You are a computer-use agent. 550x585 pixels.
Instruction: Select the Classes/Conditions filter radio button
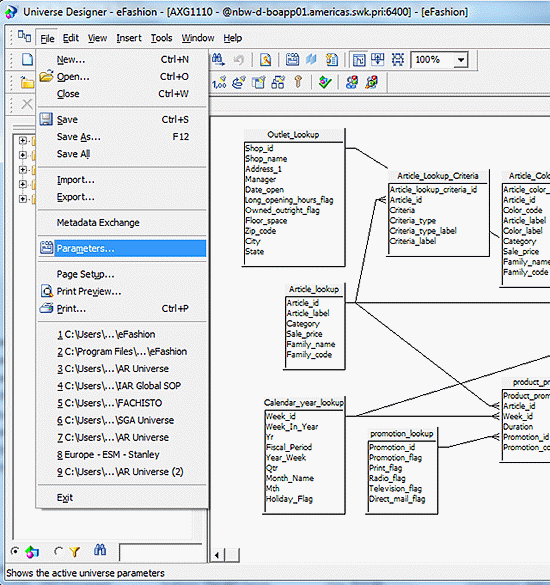(58, 551)
